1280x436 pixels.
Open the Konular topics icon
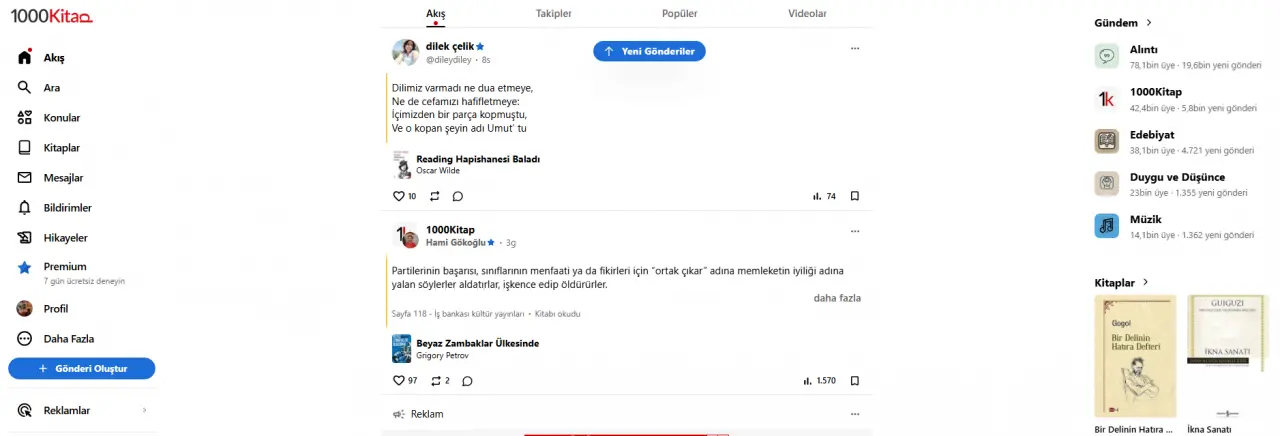25,118
